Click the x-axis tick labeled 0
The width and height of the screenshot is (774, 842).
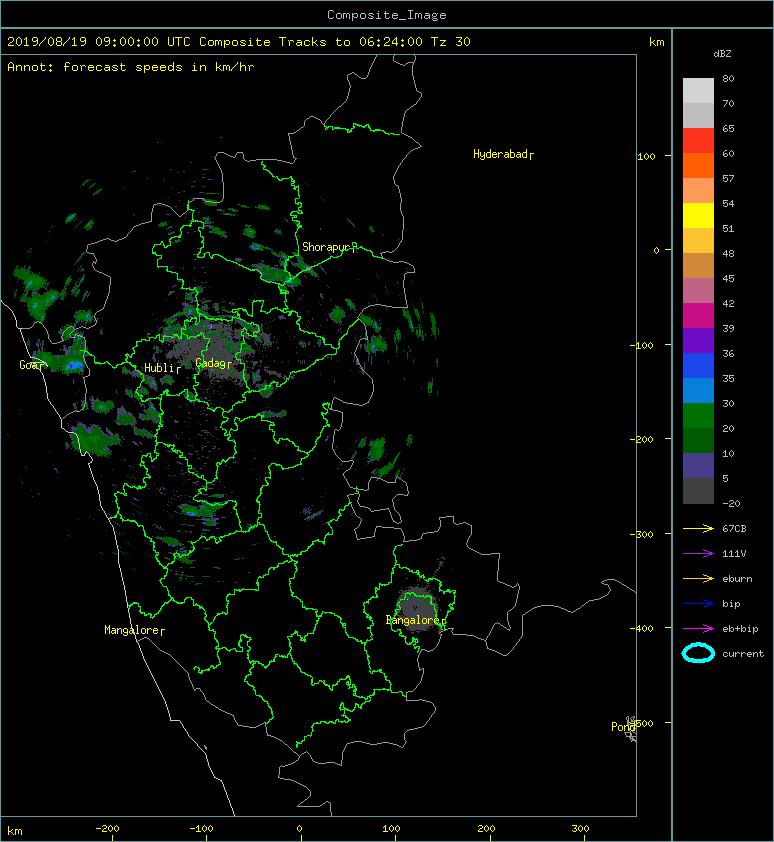coord(300,829)
